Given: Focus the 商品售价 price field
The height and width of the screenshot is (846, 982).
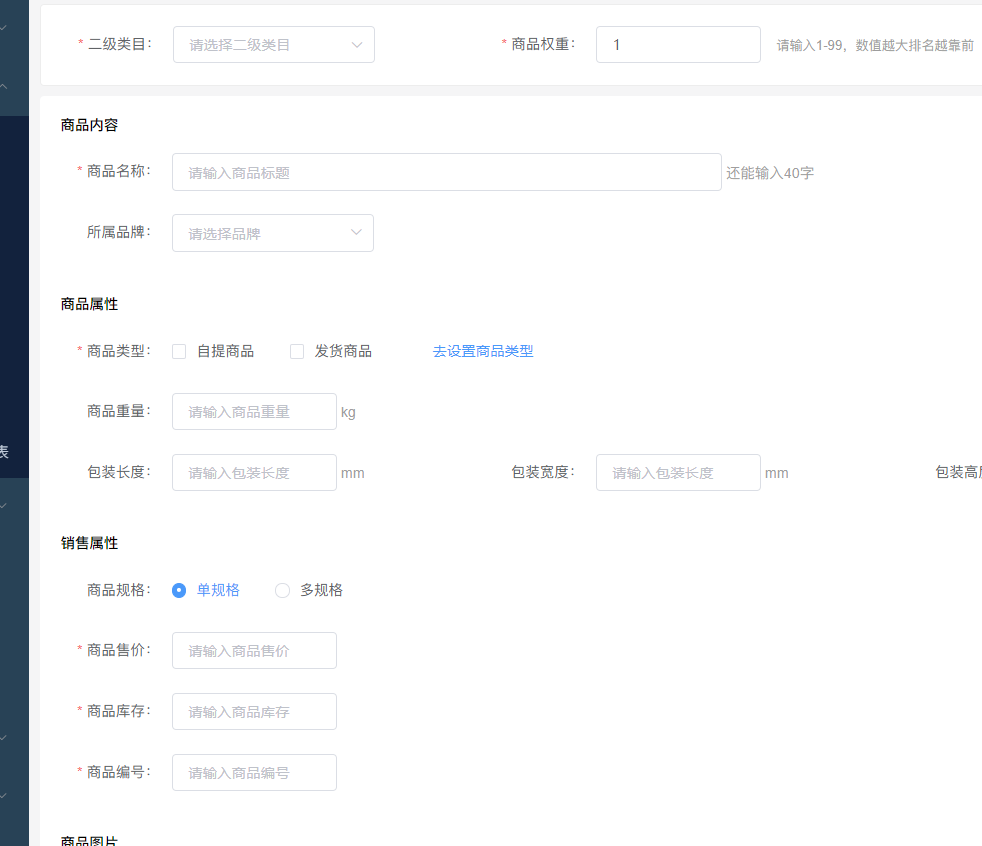Looking at the screenshot, I should [254, 651].
